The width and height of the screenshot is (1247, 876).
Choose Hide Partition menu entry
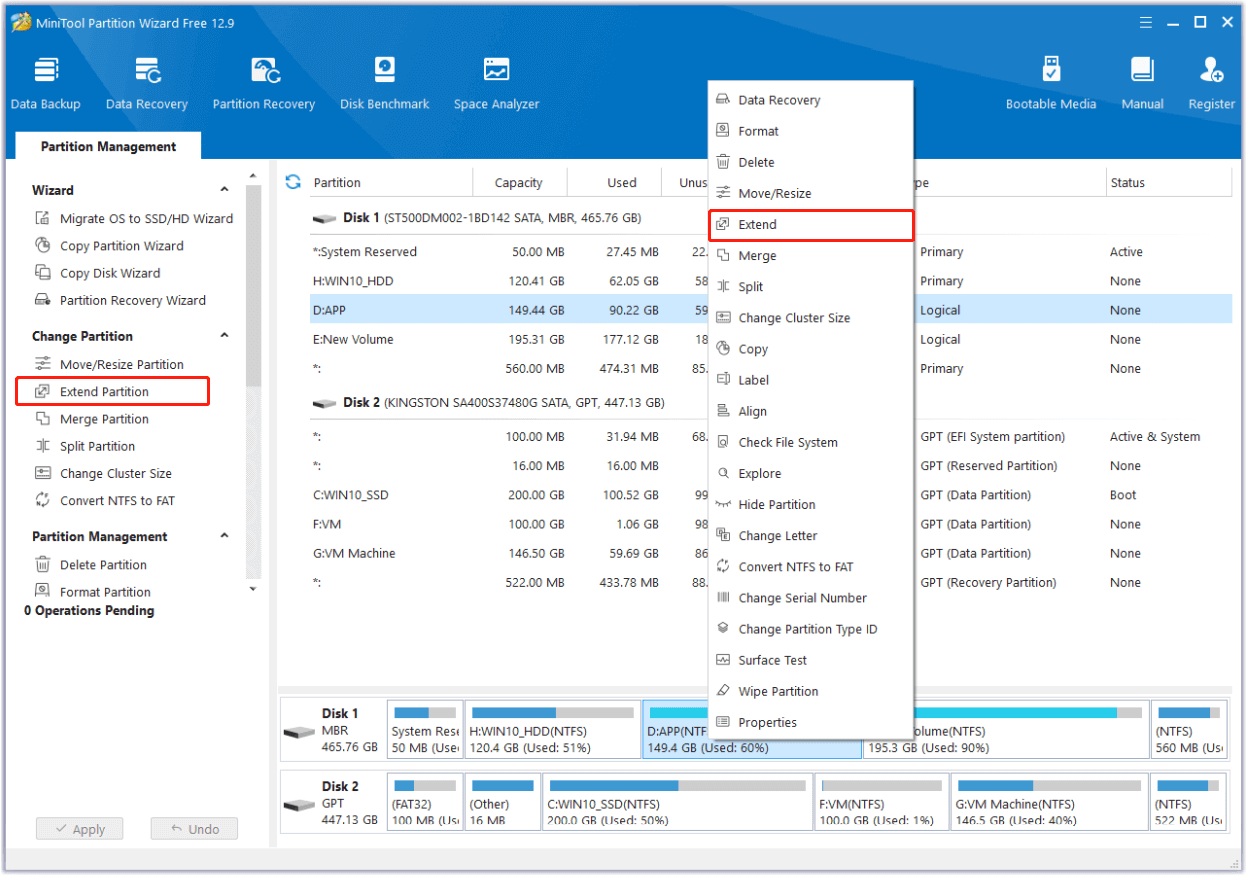(811, 504)
